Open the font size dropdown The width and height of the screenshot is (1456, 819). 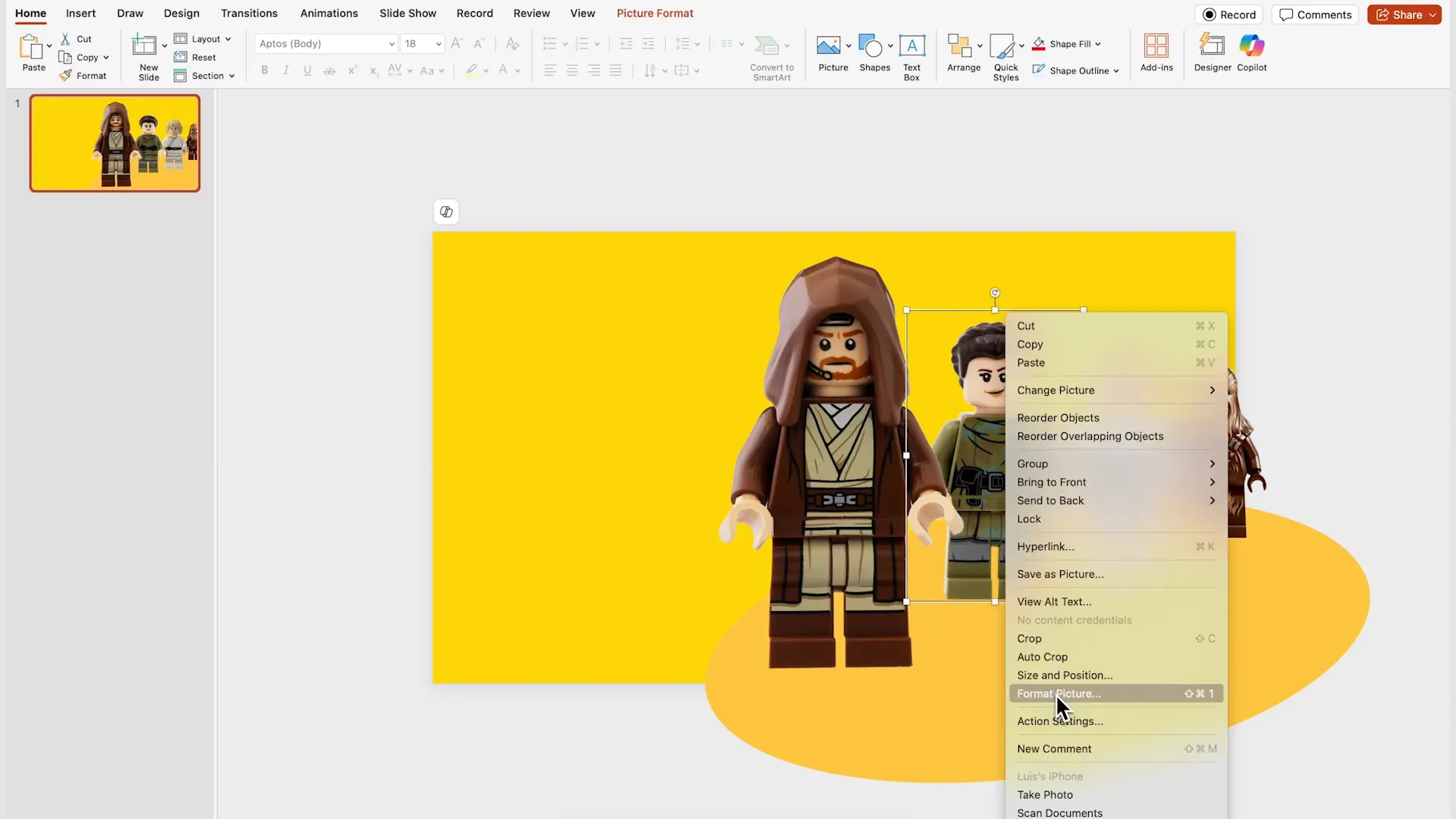(x=438, y=44)
